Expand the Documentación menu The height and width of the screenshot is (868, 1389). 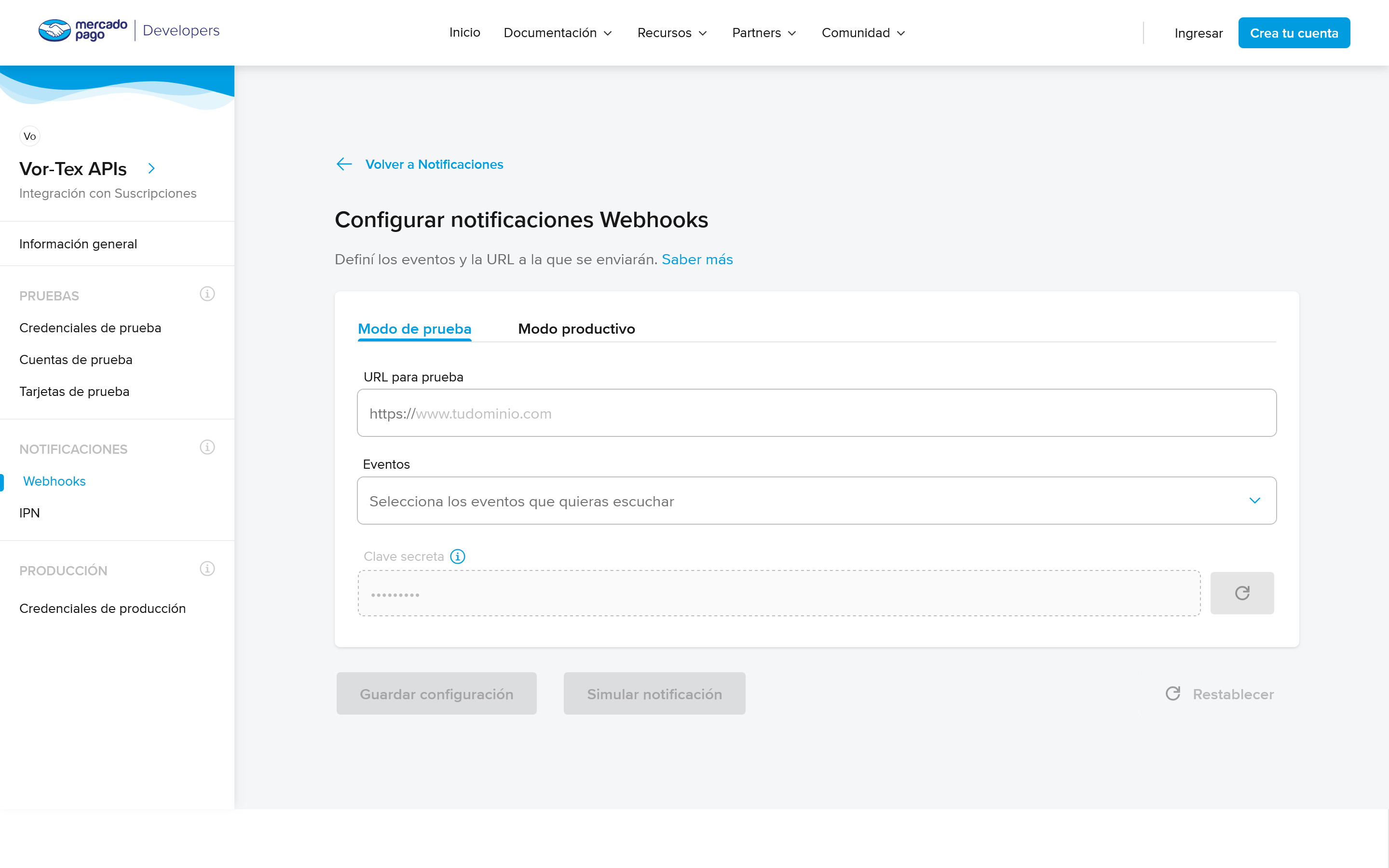pos(558,33)
